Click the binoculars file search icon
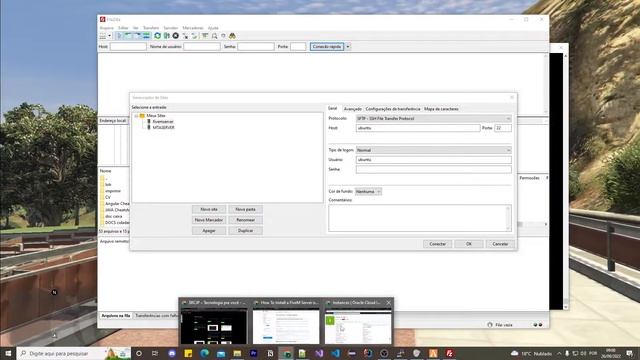Viewport: 640px width, 360px height. 232,36
